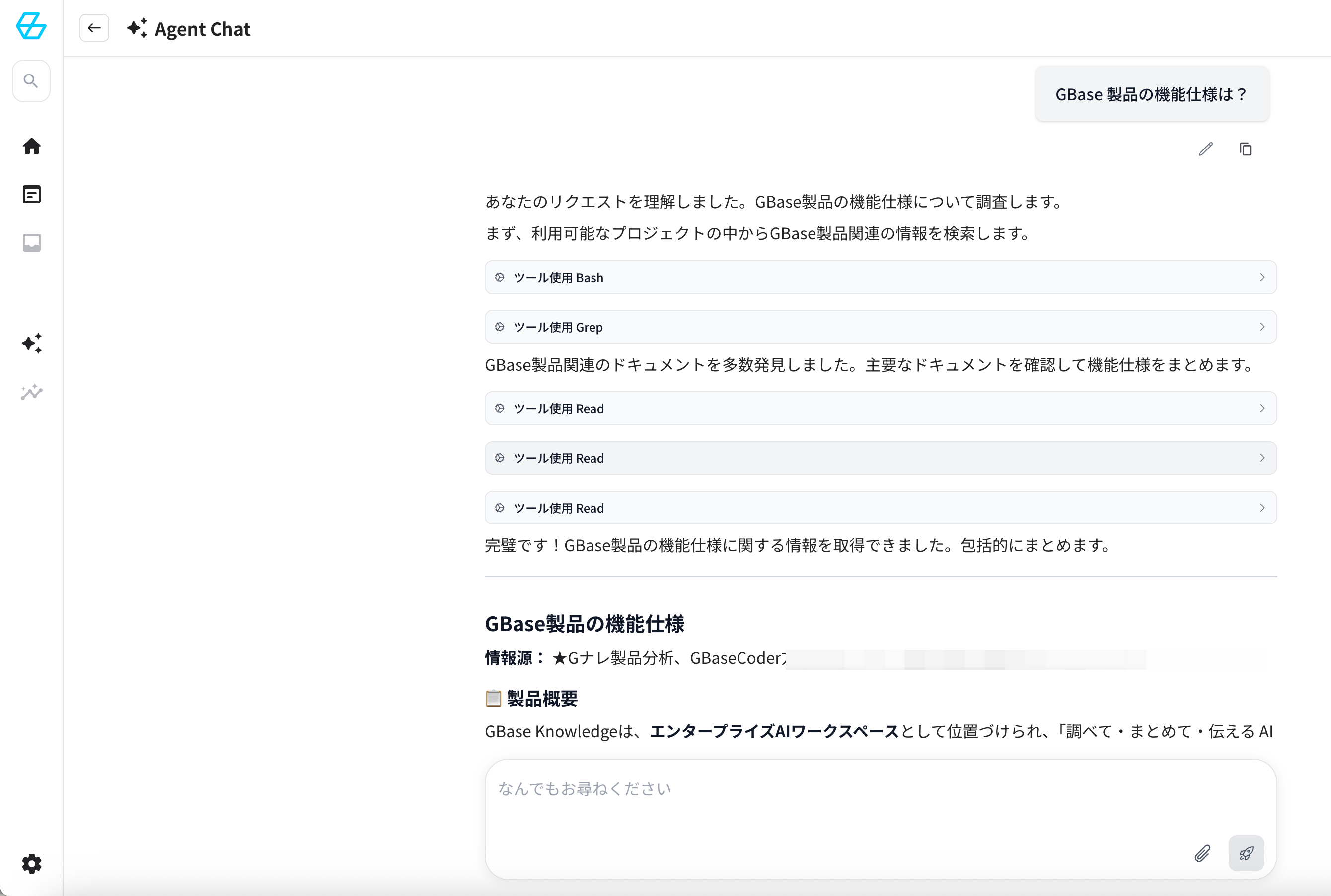
Task: Go to the Home view
Action: click(31, 147)
